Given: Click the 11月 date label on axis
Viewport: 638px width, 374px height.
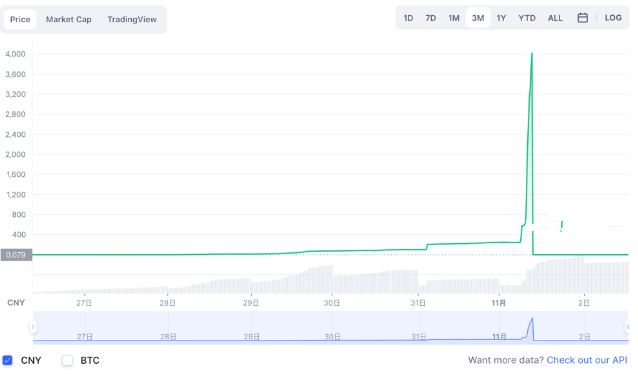Looking at the screenshot, I should click(x=498, y=303).
